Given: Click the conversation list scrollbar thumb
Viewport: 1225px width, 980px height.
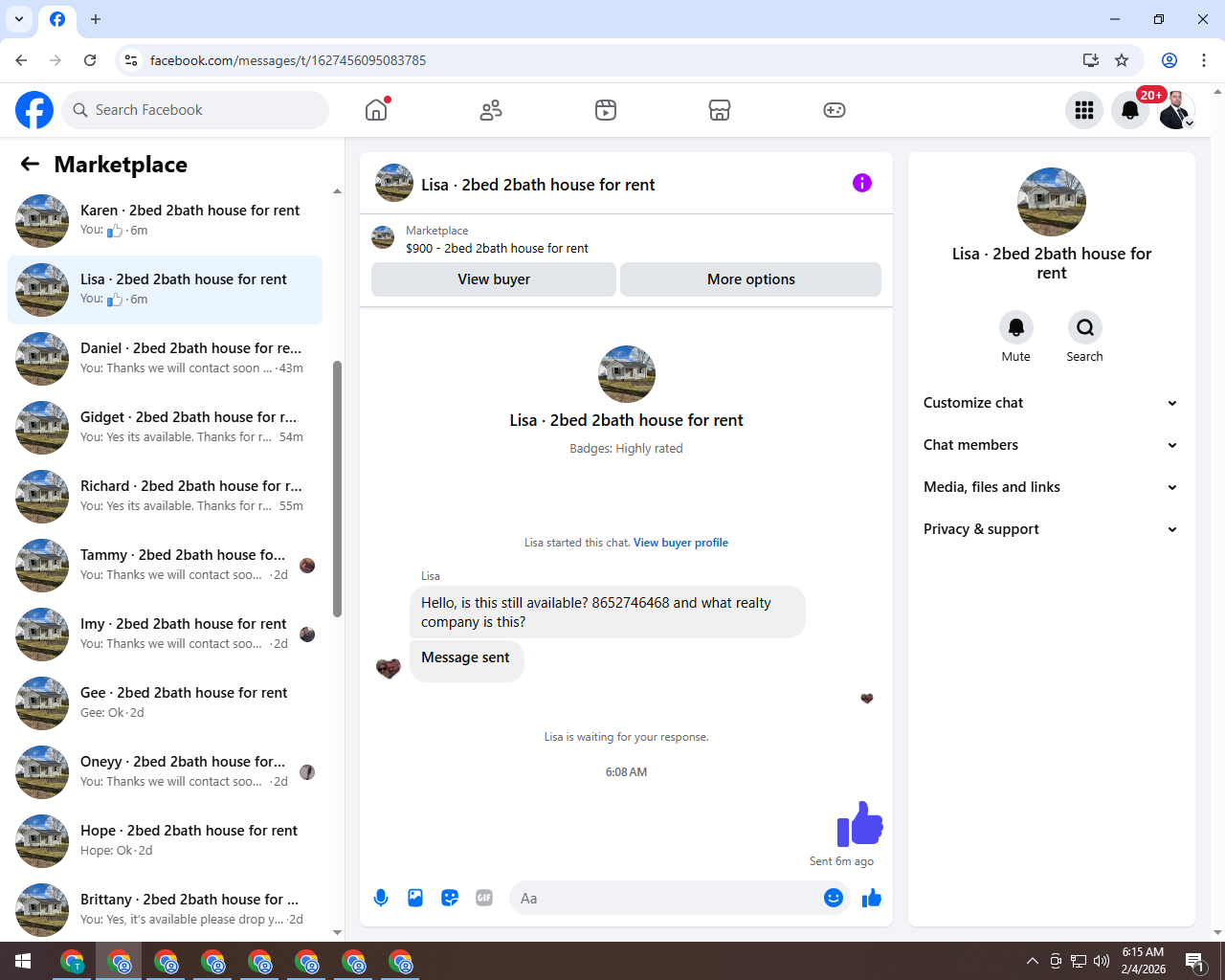Looking at the screenshot, I should 337,489.
